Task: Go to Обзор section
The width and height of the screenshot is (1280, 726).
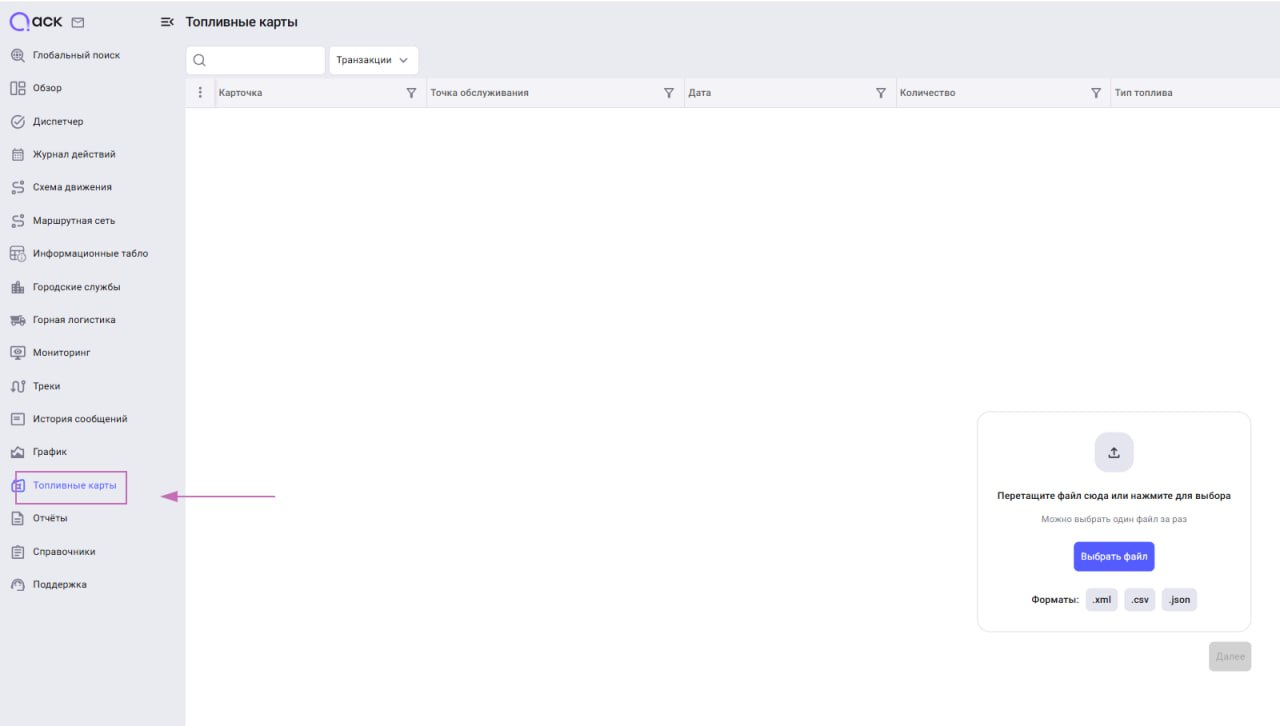Action: point(47,88)
